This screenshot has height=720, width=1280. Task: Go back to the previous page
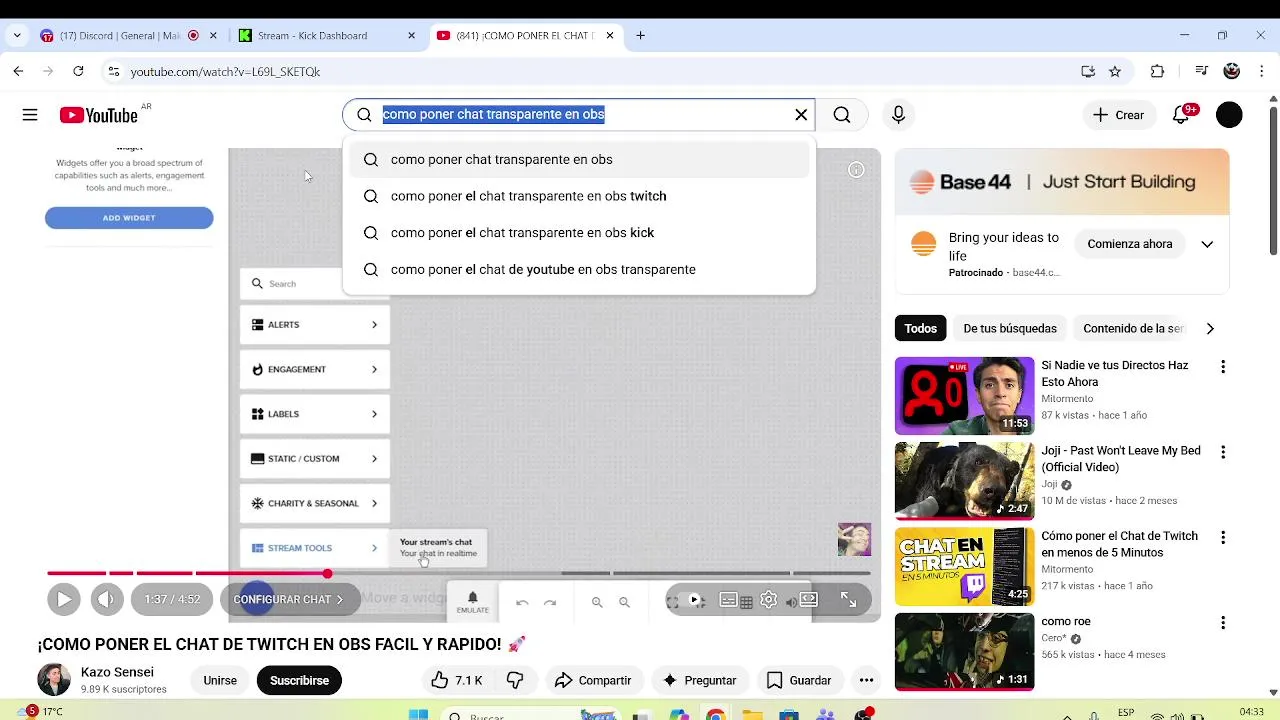pyautogui.click(x=18, y=71)
